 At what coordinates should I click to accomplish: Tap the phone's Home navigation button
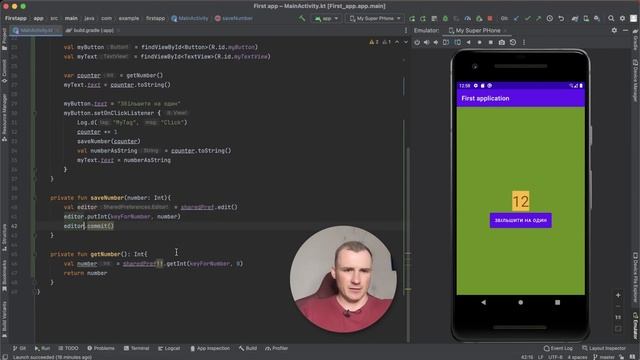tap(520, 302)
